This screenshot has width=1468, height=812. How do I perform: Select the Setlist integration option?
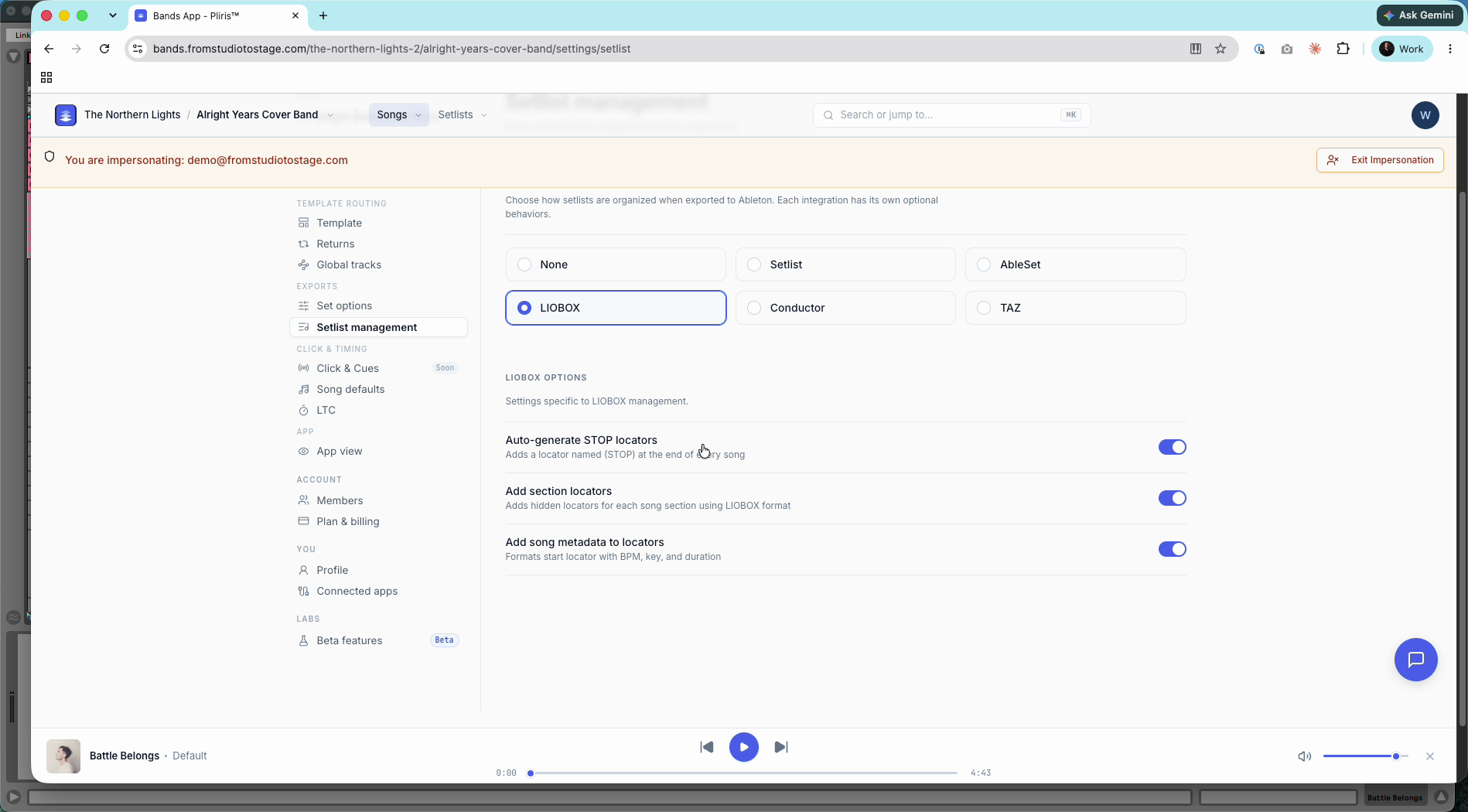tap(845, 264)
